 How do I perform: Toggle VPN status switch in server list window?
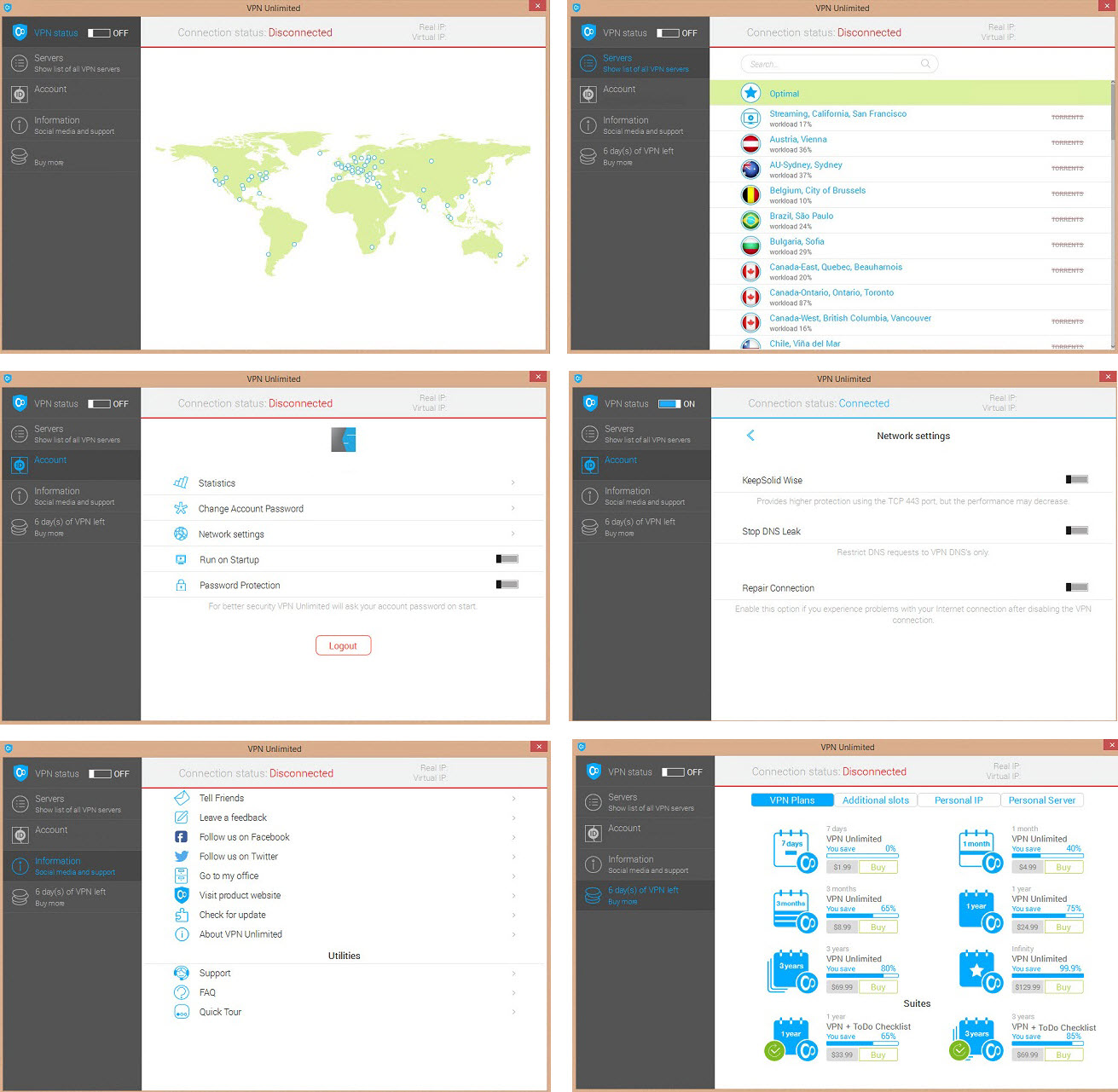pyautogui.click(x=668, y=33)
